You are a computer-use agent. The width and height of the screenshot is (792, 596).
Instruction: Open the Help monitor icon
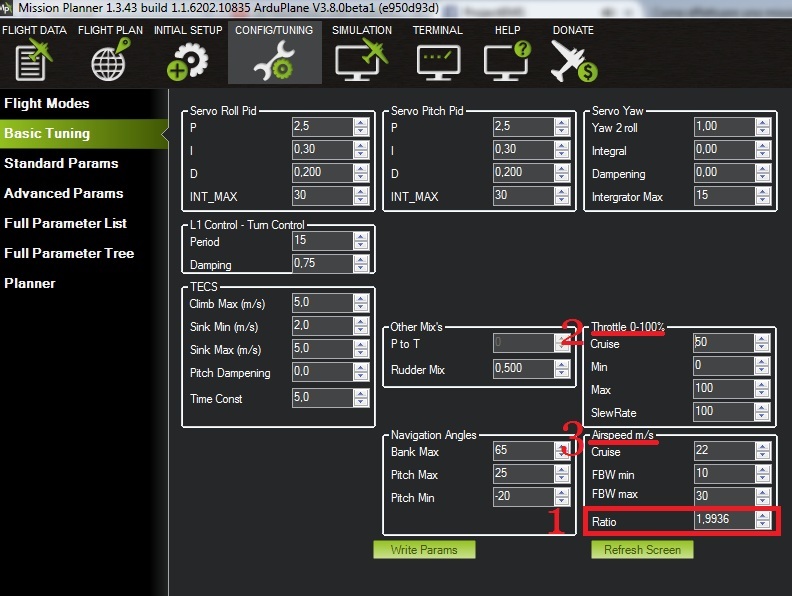coord(507,62)
